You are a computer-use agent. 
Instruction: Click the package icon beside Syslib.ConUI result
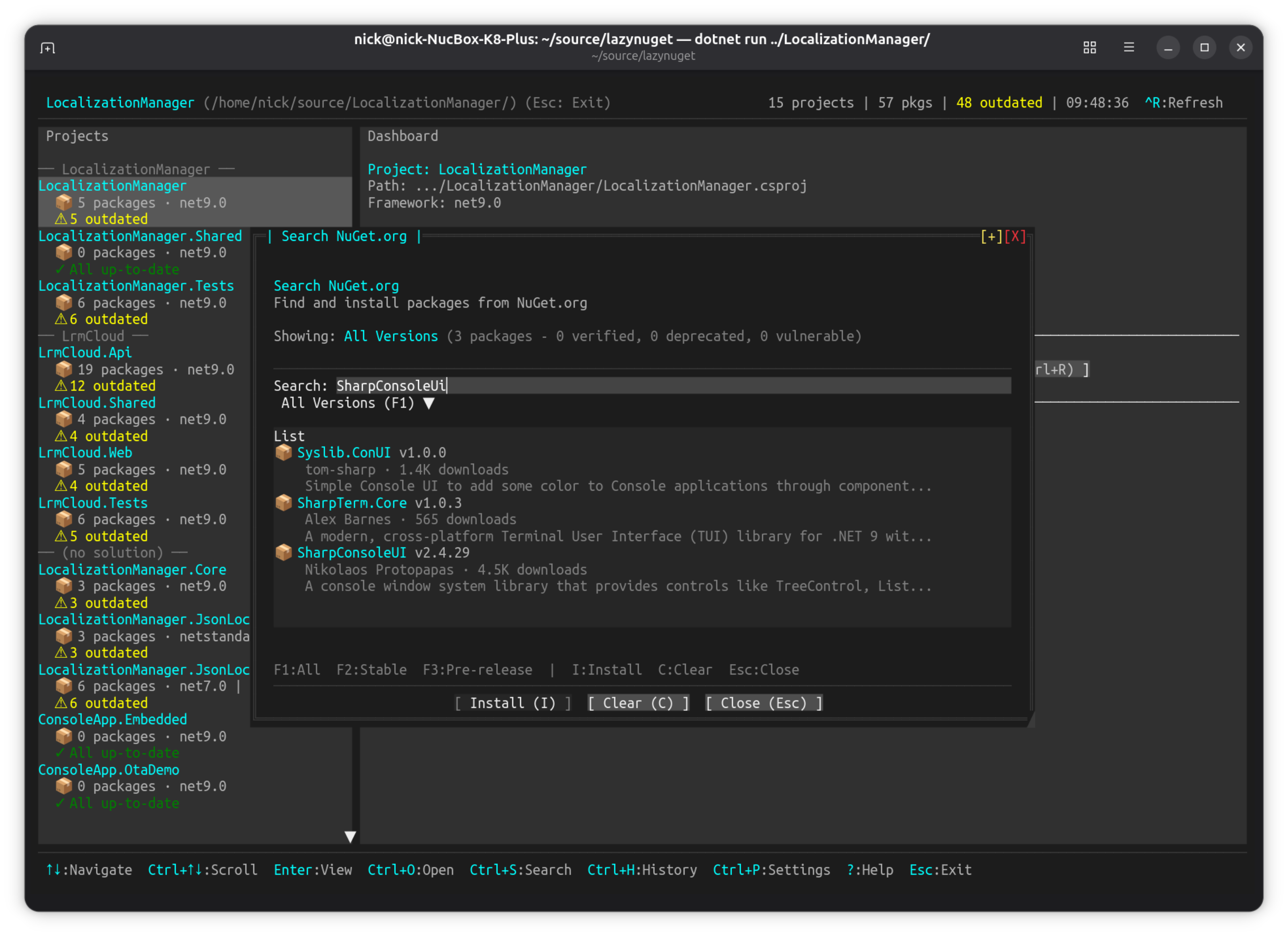[x=283, y=452]
